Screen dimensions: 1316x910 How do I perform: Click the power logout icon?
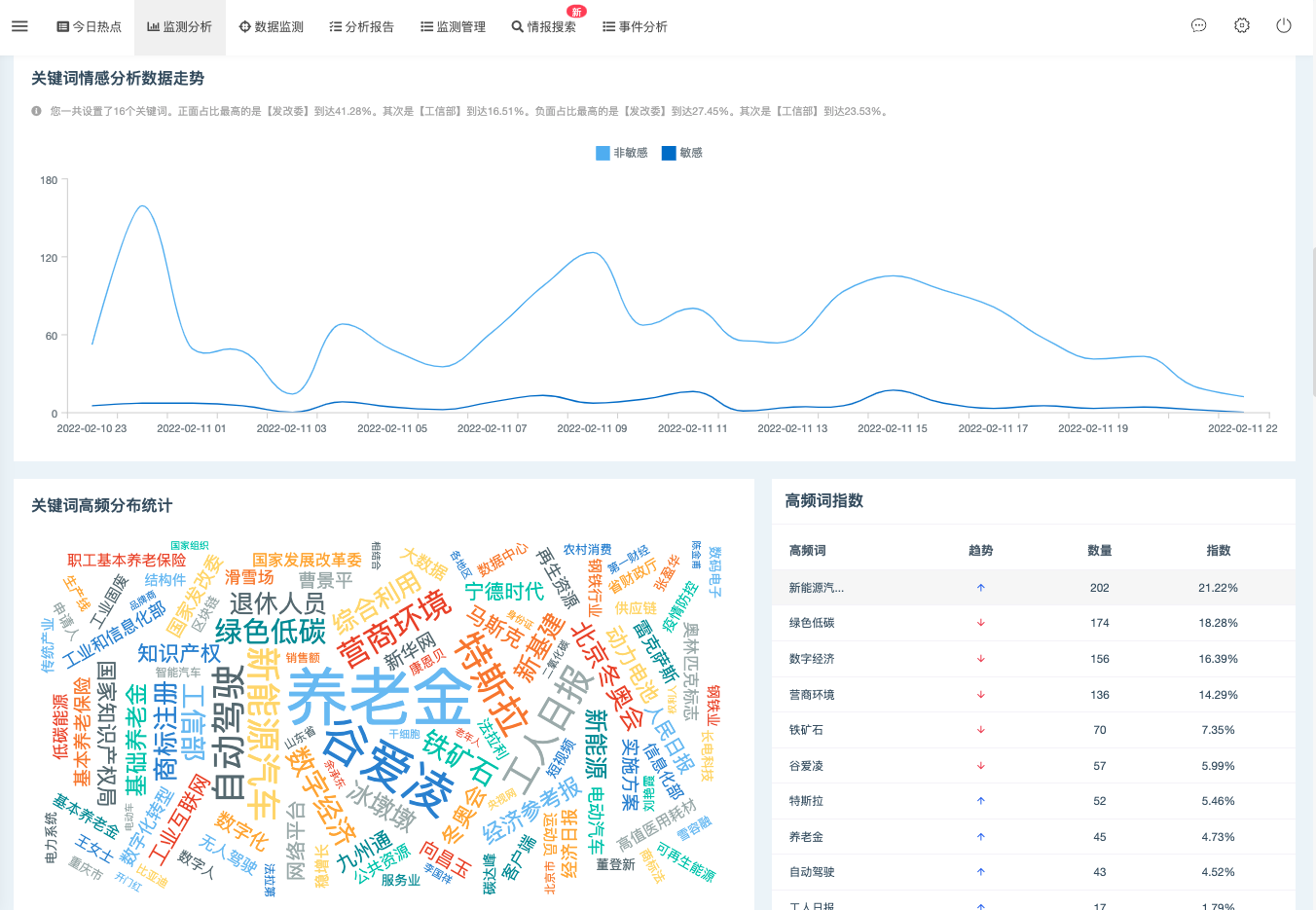tap(1282, 26)
